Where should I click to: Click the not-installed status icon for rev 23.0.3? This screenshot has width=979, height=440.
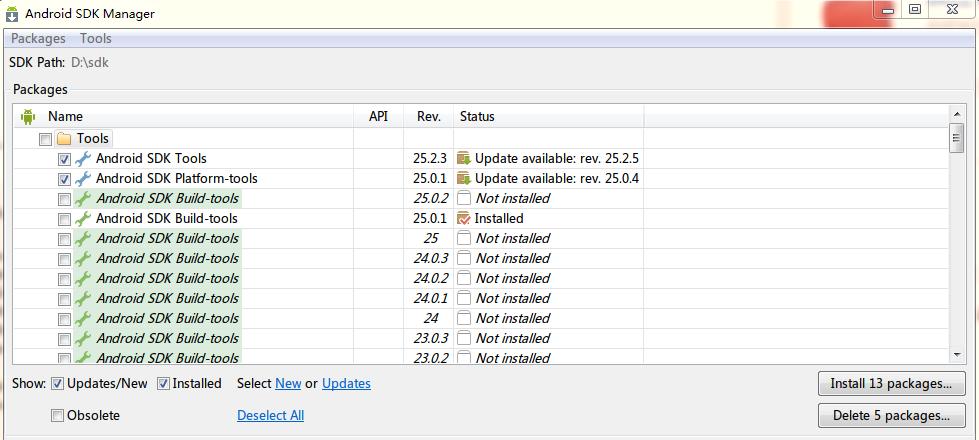point(464,338)
